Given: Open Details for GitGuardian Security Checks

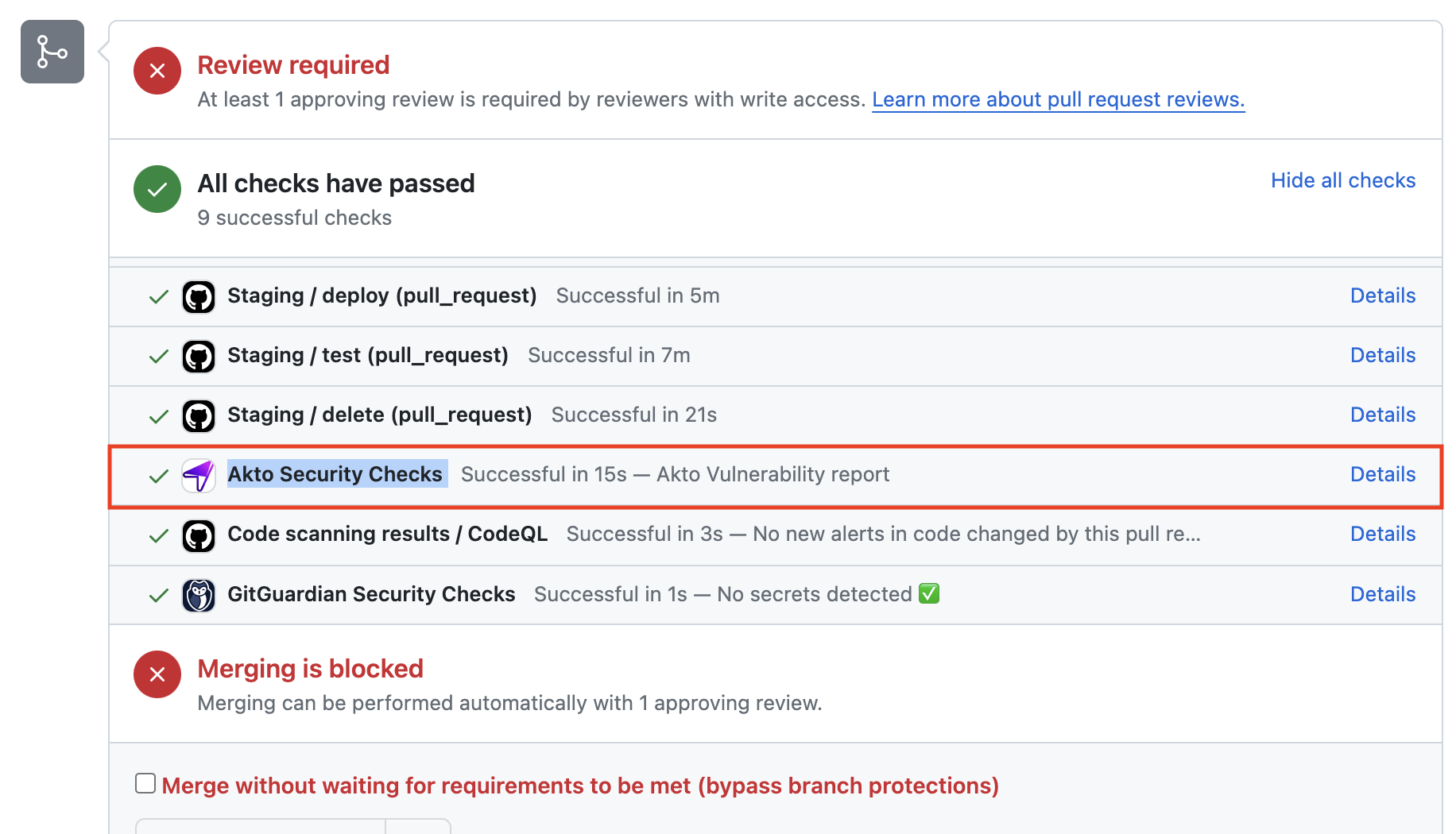Looking at the screenshot, I should [1382, 594].
